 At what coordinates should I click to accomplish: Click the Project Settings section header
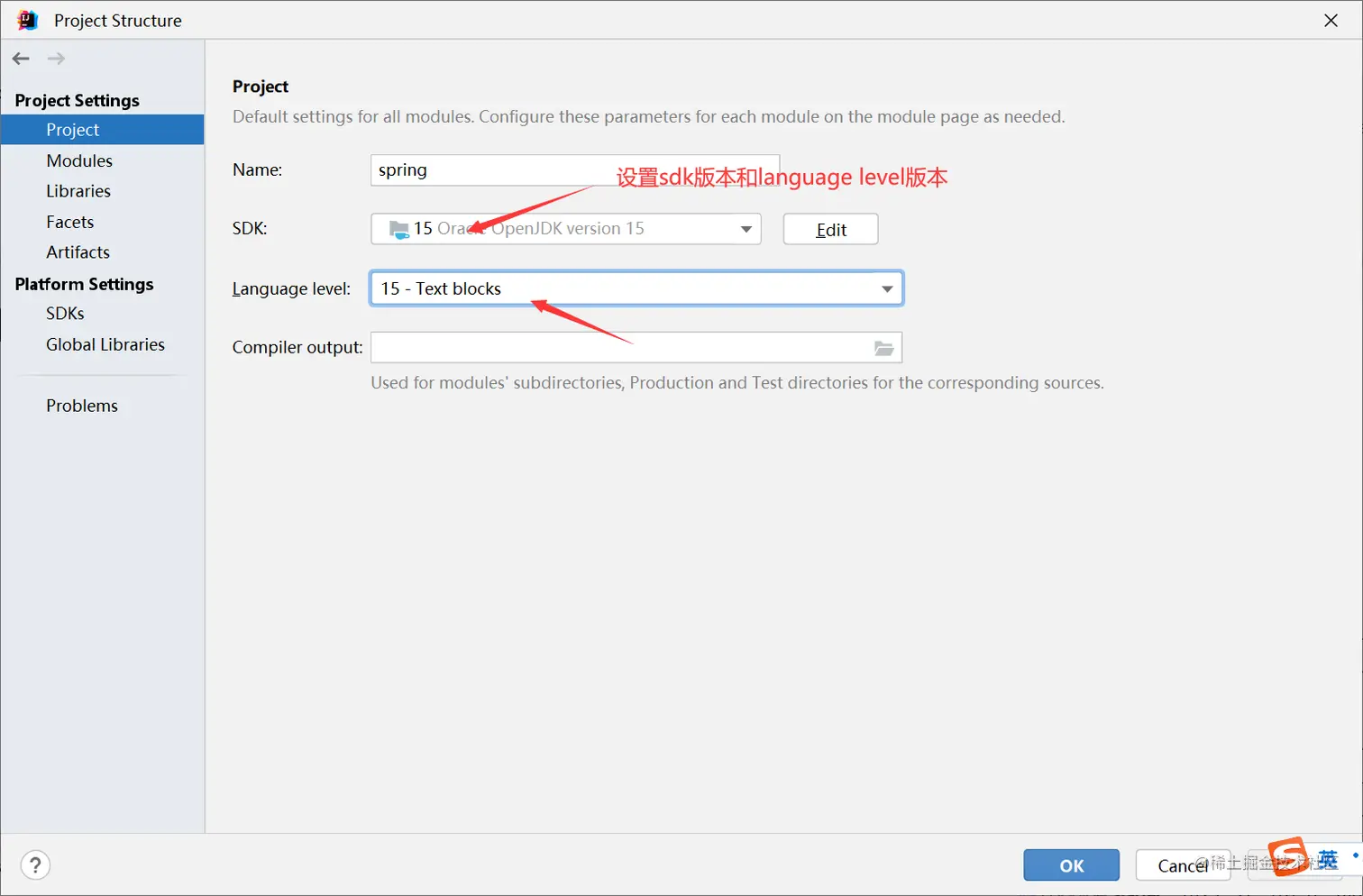pos(78,100)
